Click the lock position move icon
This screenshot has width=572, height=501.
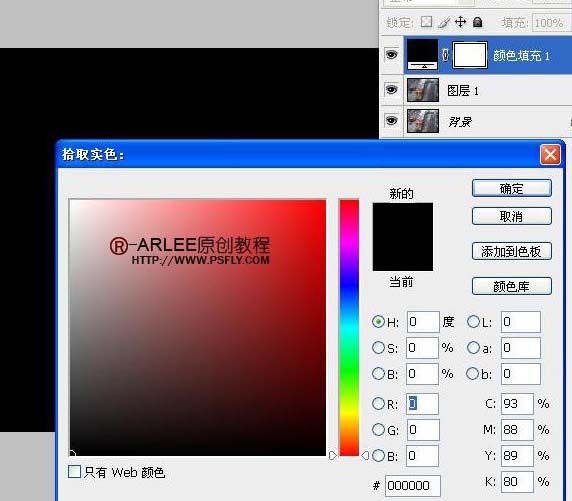[x=460, y=22]
